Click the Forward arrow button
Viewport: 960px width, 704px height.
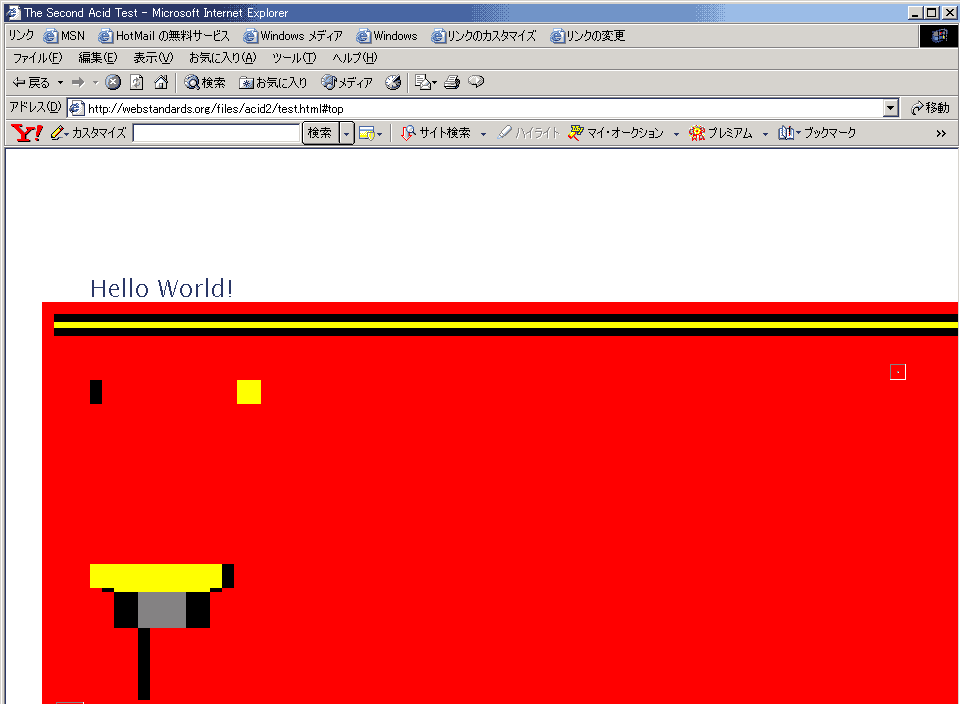(78, 82)
